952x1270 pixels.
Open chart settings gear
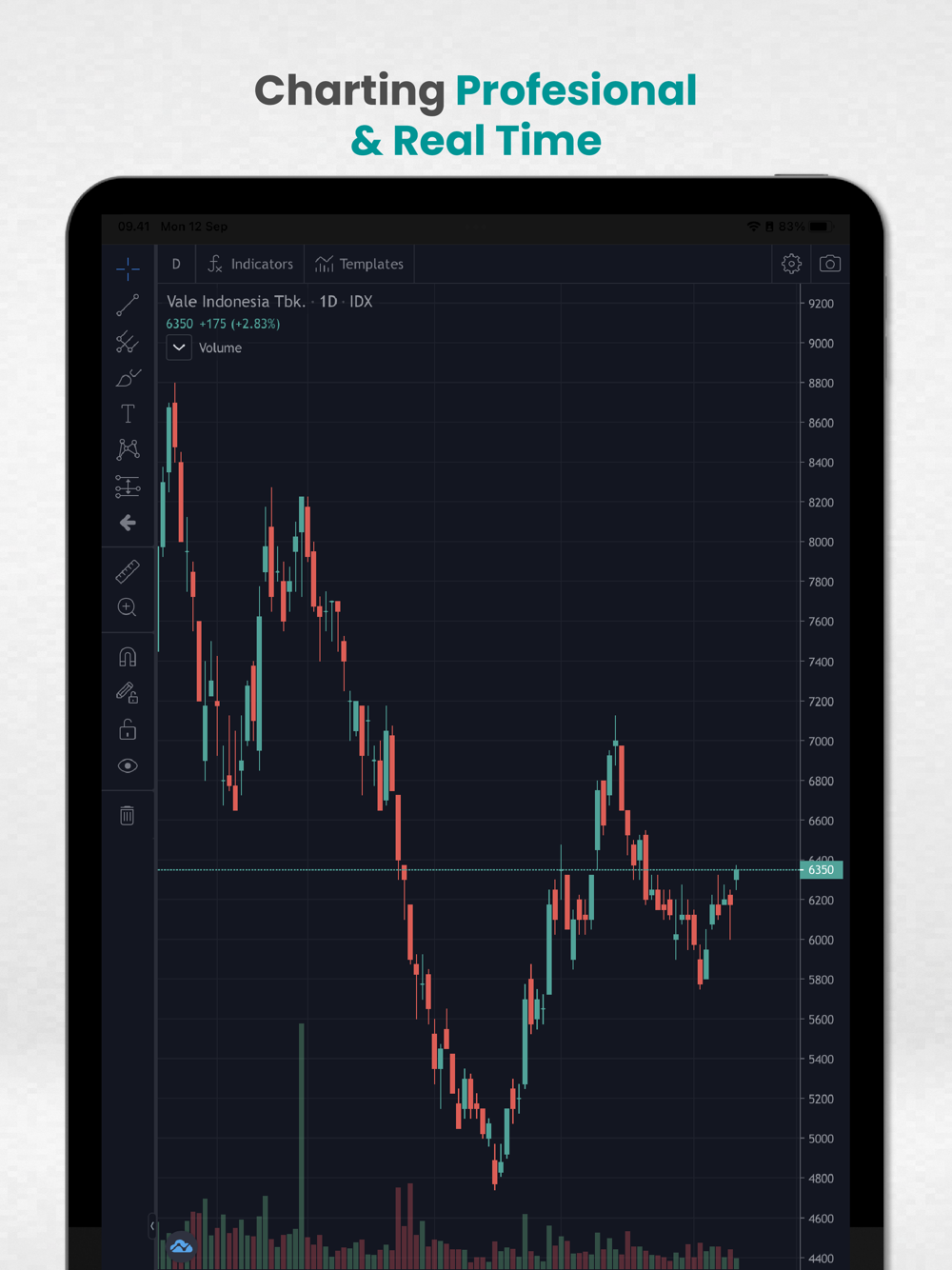pyautogui.click(x=791, y=264)
